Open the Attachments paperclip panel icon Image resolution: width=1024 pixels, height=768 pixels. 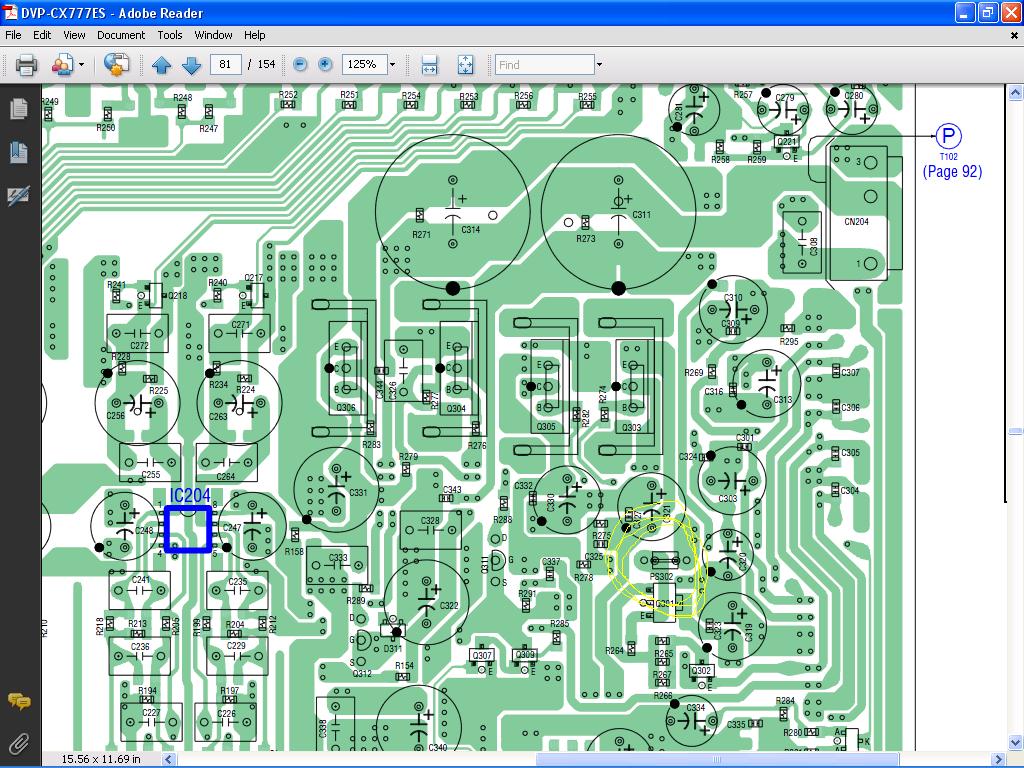tap(19, 744)
